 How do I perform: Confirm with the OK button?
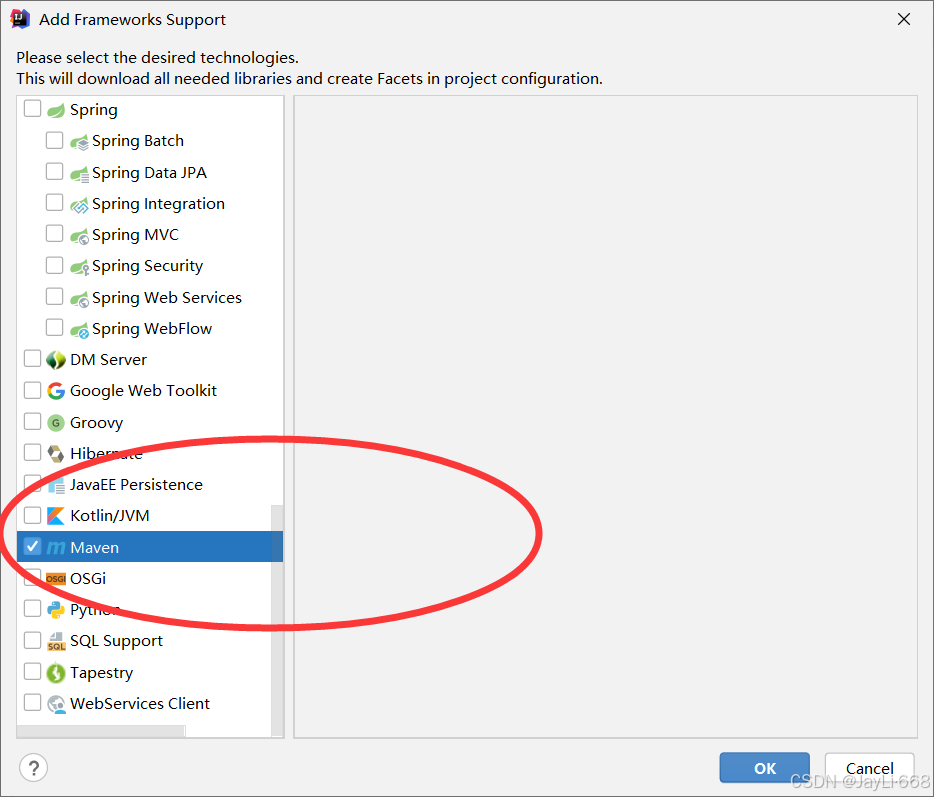coord(764,768)
